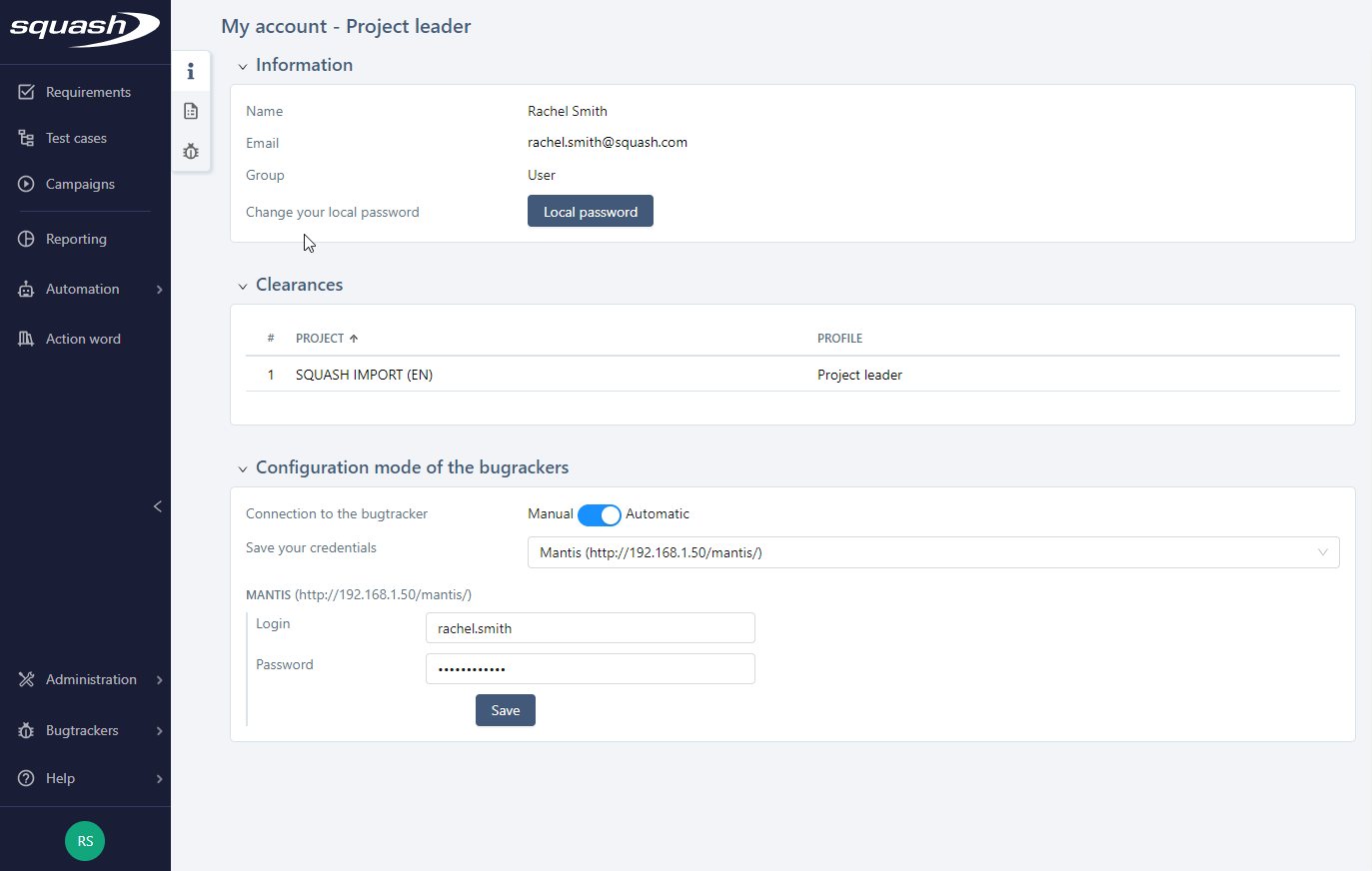Screen dimensions: 1372x871
Task: Open the Mantis bugtracker dropdown
Action: pos(932,552)
